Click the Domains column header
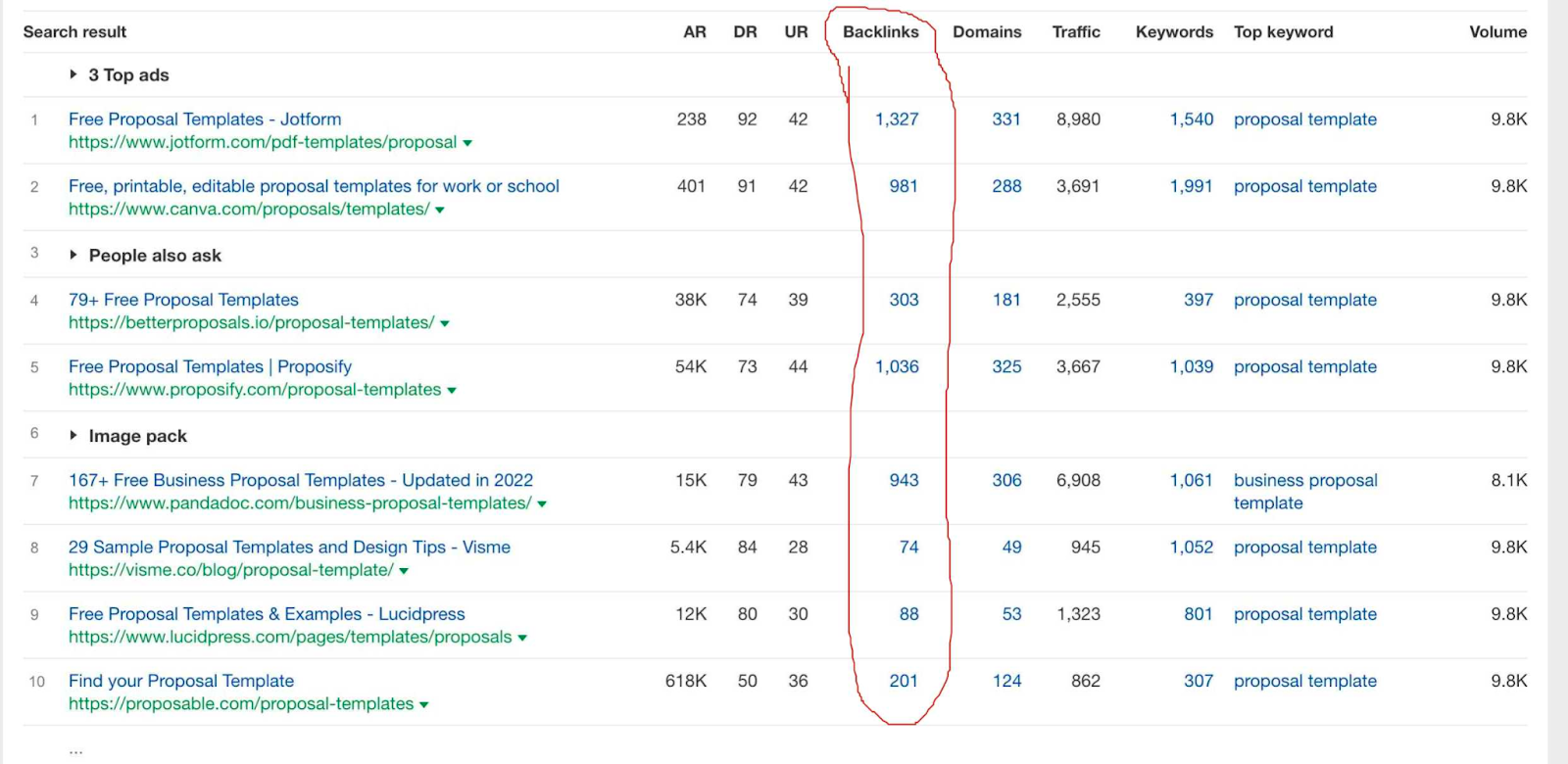Viewport: 1568px width, 764px height. click(x=987, y=31)
